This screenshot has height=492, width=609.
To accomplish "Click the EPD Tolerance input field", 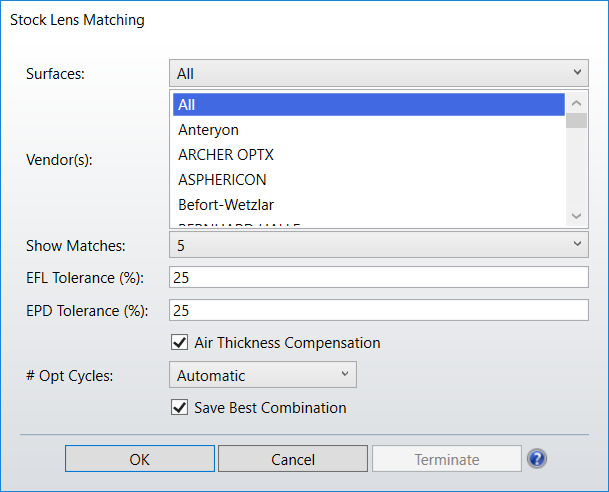I will (x=379, y=310).
